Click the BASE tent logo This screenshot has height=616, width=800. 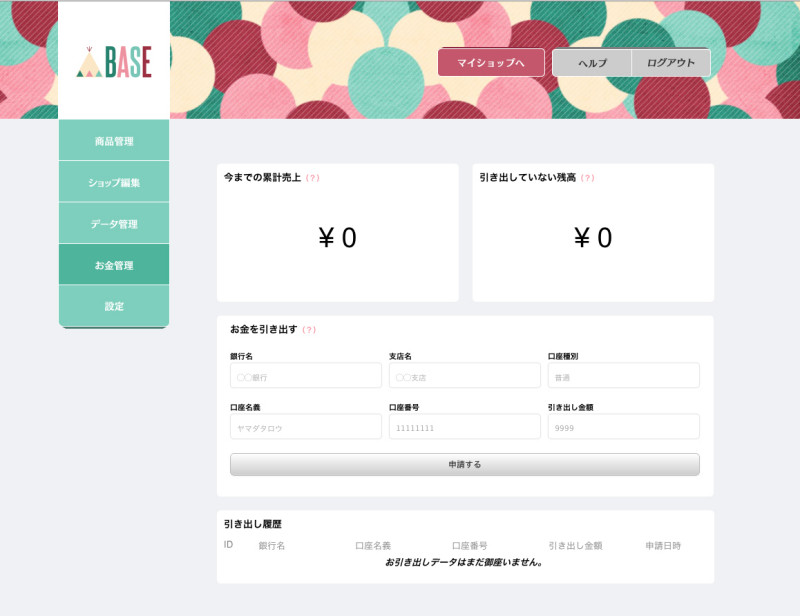point(114,62)
